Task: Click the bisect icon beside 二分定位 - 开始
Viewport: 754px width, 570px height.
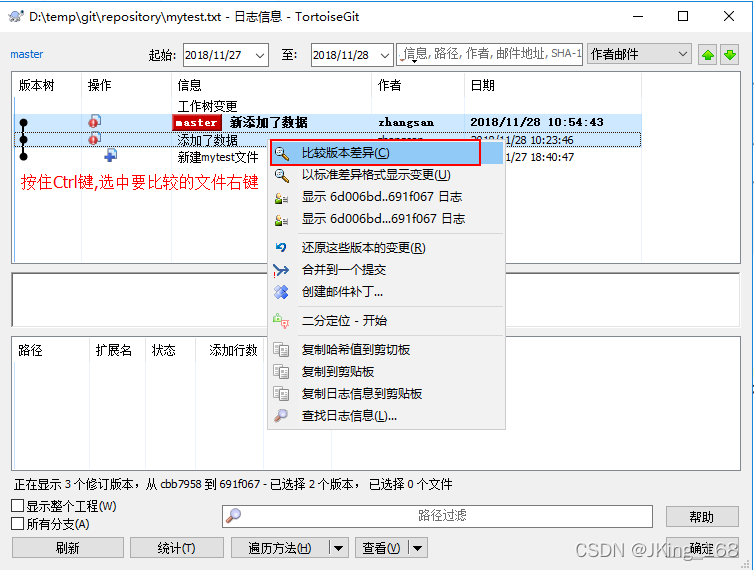Action: [x=281, y=320]
